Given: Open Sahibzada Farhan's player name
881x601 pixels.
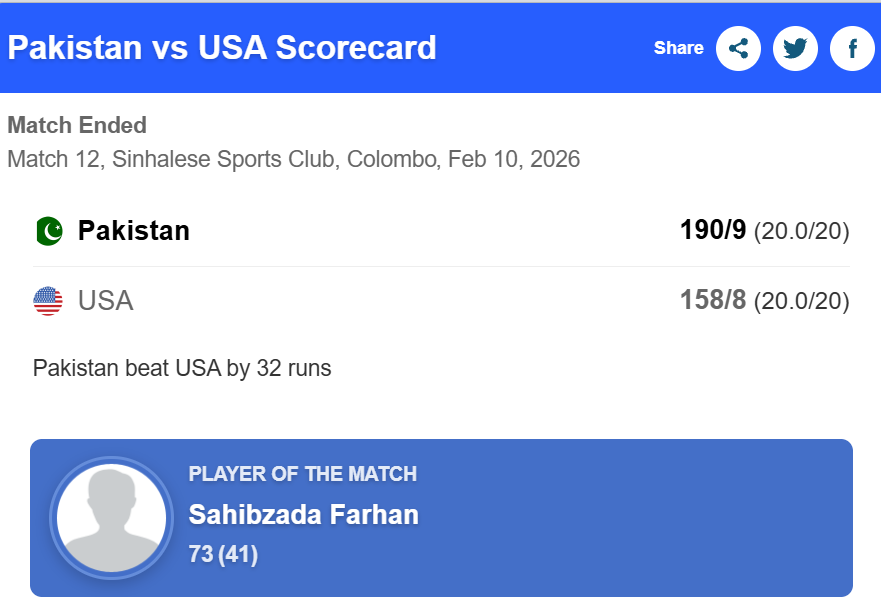Looking at the screenshot, I should click(303, 515).
